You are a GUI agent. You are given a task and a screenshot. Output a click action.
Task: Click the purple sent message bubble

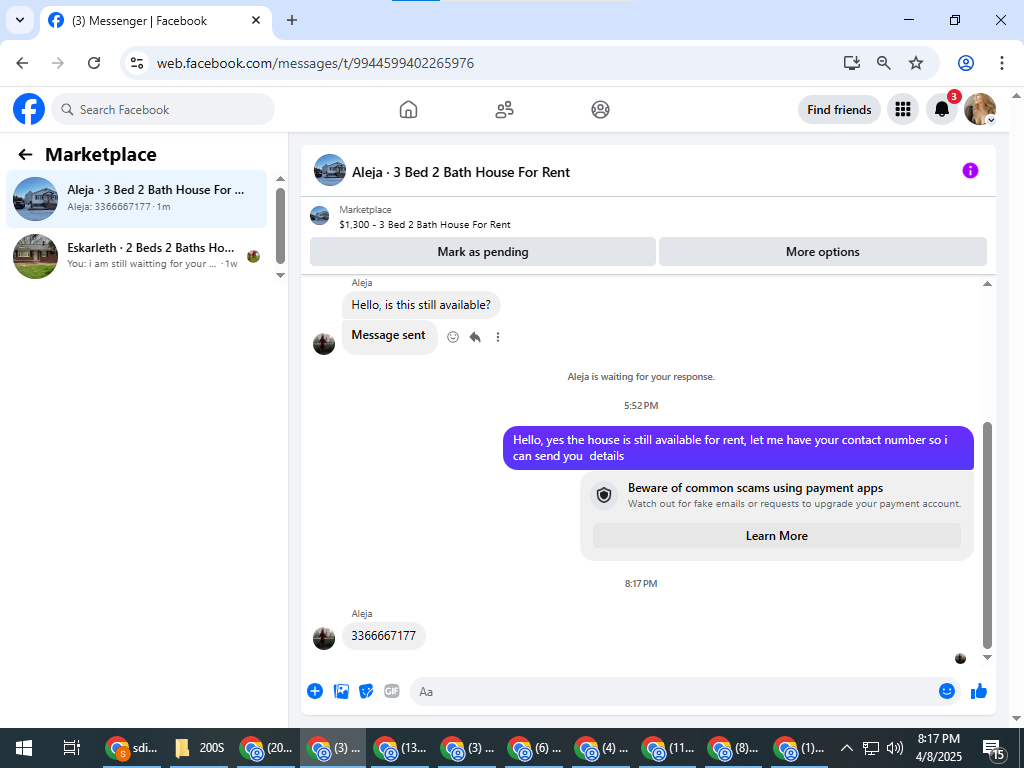pos(738,448)
